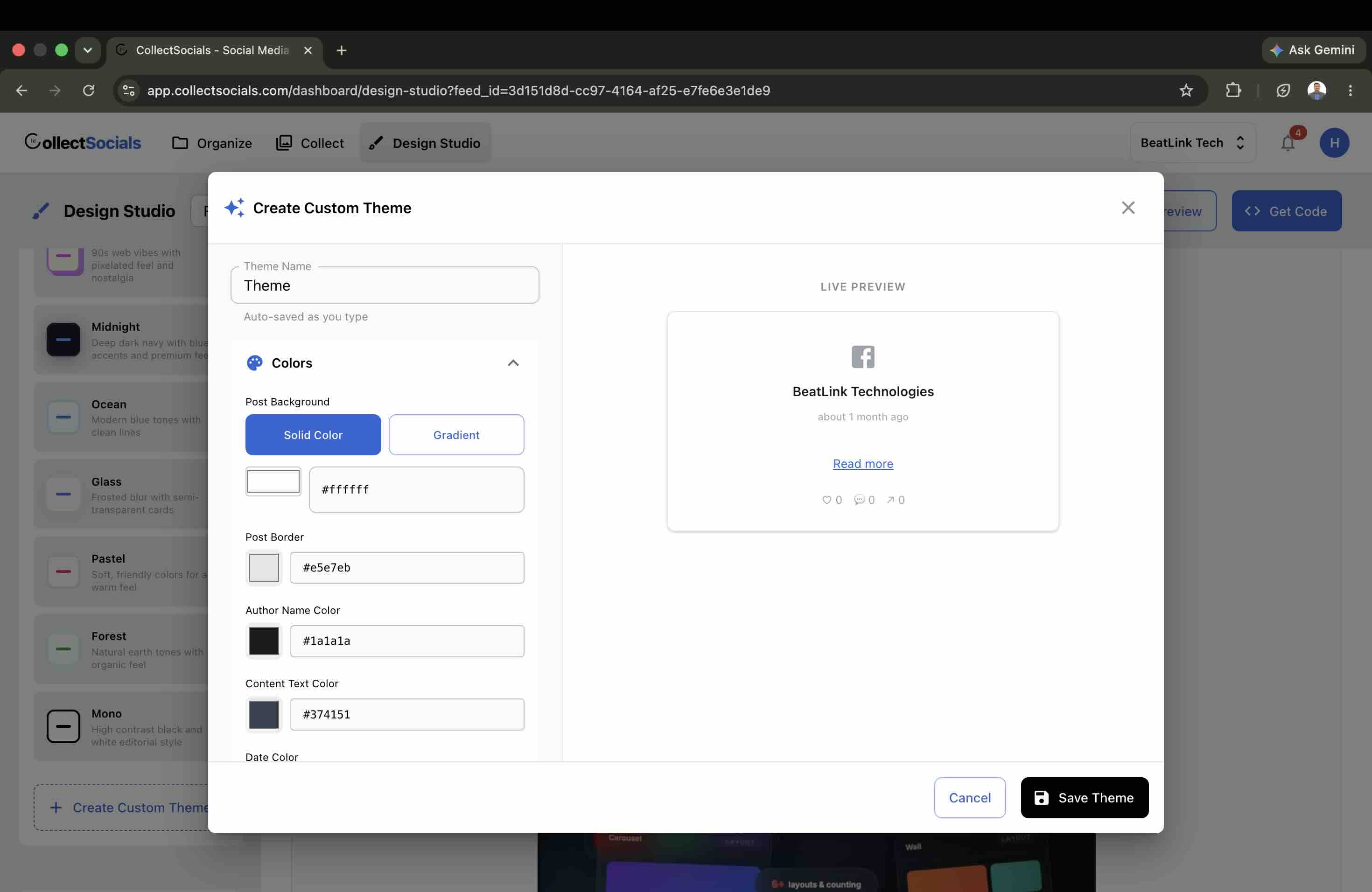Open the Post Border color swatch
This screenshot has width=1372, height=892.
click(264, 568)
